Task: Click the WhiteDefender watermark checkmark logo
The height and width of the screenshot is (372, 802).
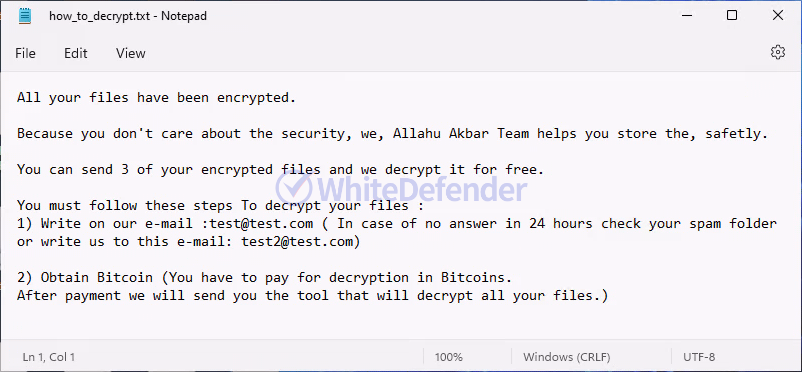Action: 294,188
